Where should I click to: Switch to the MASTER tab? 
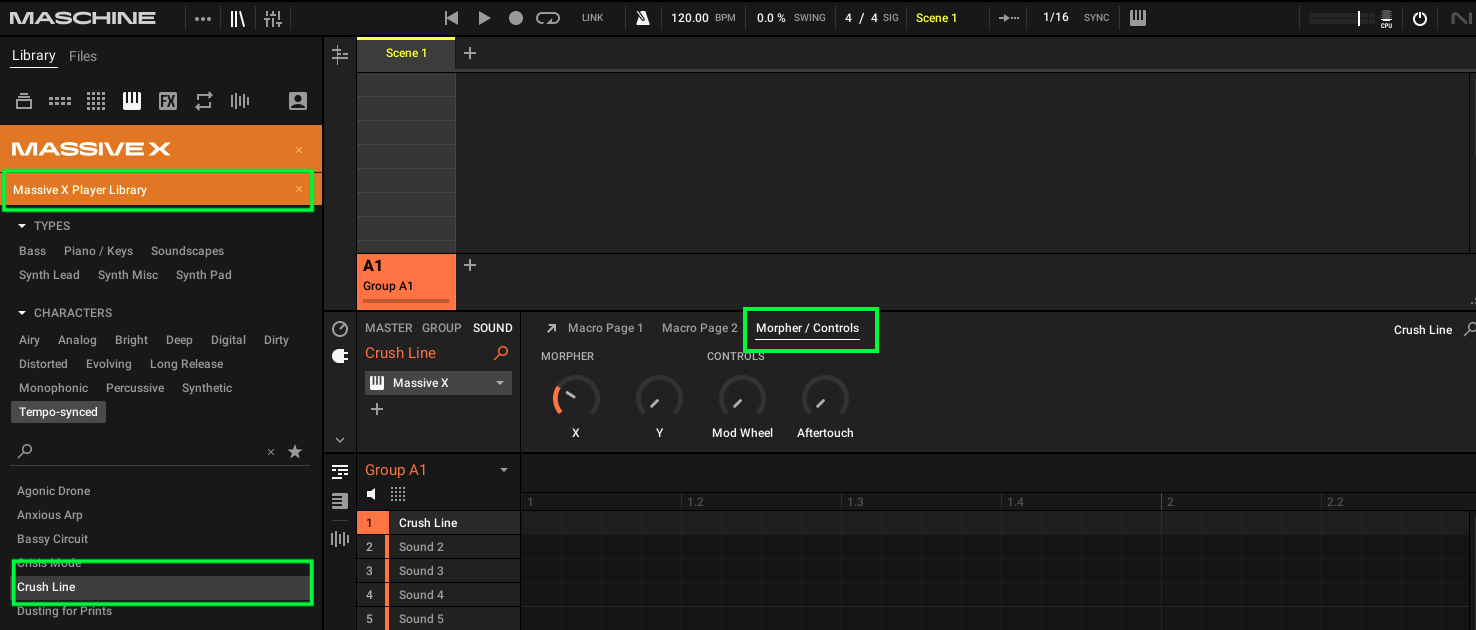point(389,328)
